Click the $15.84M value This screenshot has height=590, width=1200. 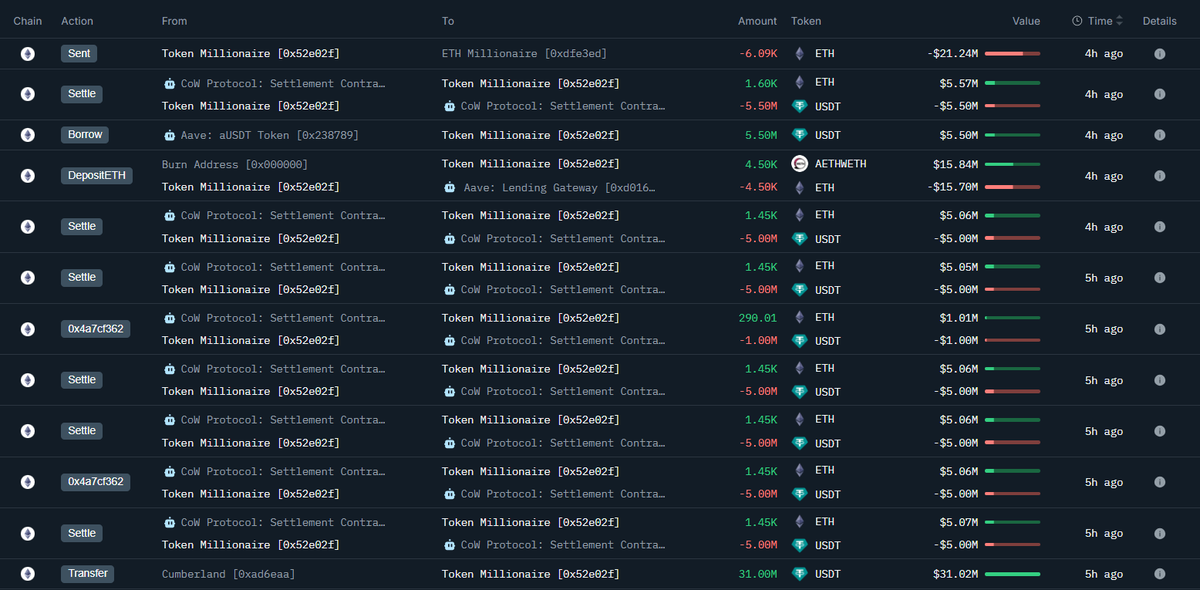pyautogui.click(x=956, y=164)
